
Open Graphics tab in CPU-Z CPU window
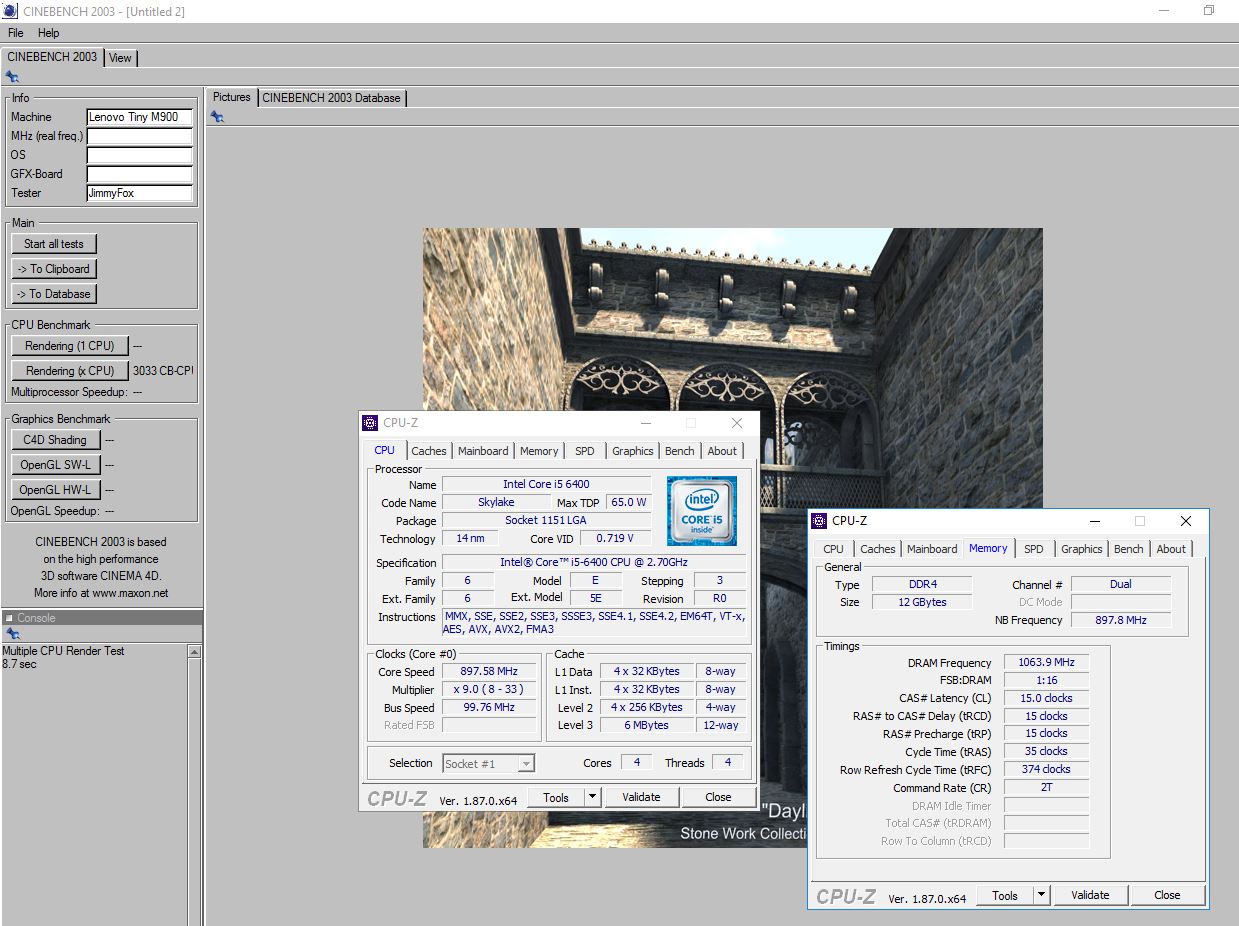[x=633, y=451]
